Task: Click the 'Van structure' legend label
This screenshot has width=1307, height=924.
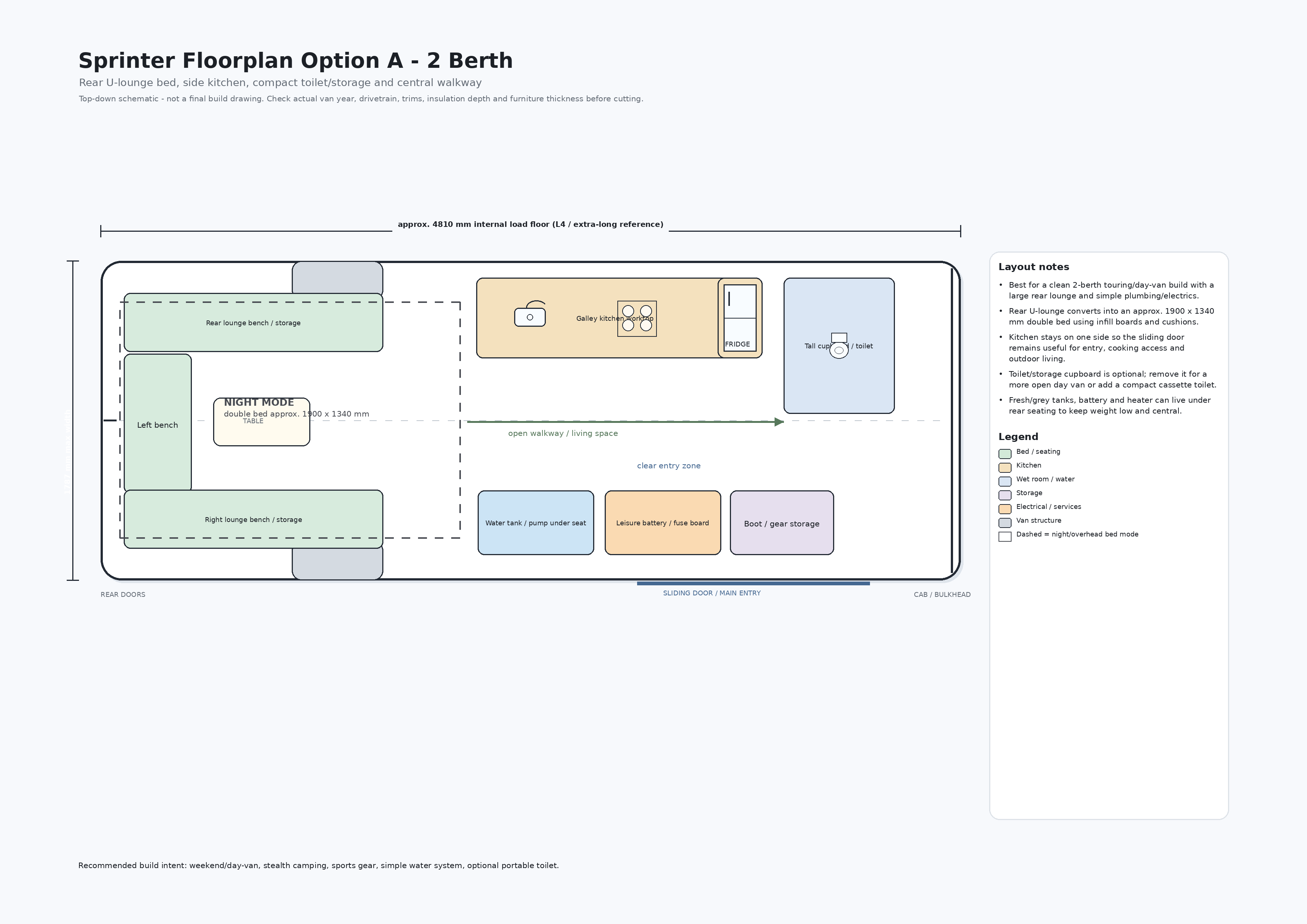Action: point(1039,520)
